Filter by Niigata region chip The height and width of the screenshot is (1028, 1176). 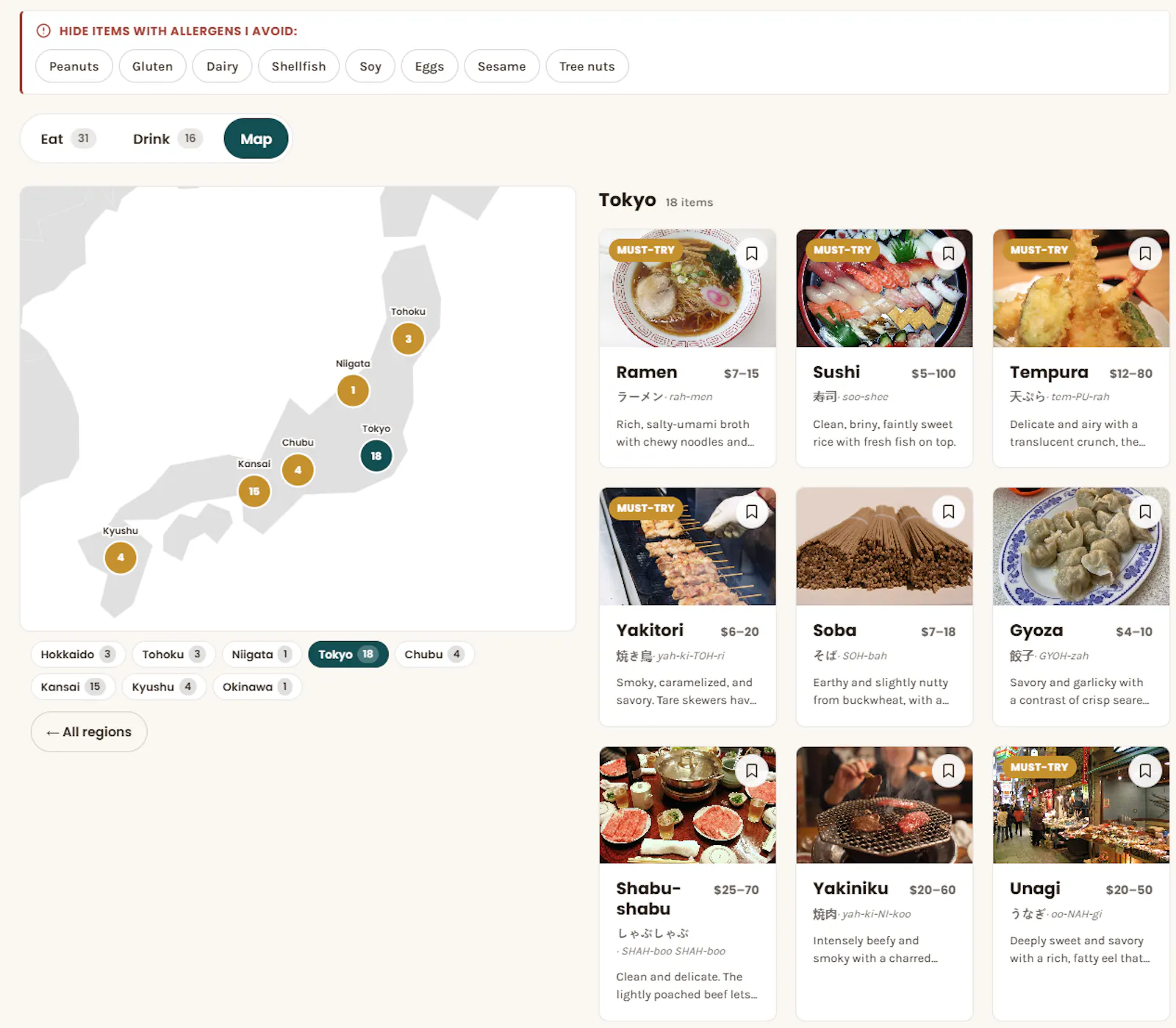point(262,654)
